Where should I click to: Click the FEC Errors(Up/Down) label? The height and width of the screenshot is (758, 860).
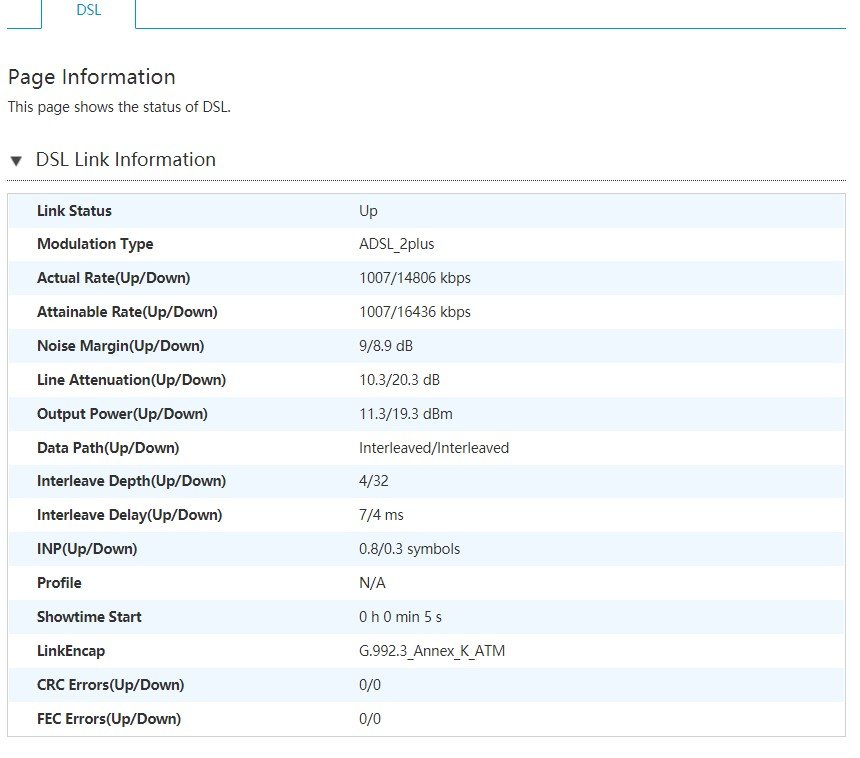pyautogui.click(x=109, y=719)
